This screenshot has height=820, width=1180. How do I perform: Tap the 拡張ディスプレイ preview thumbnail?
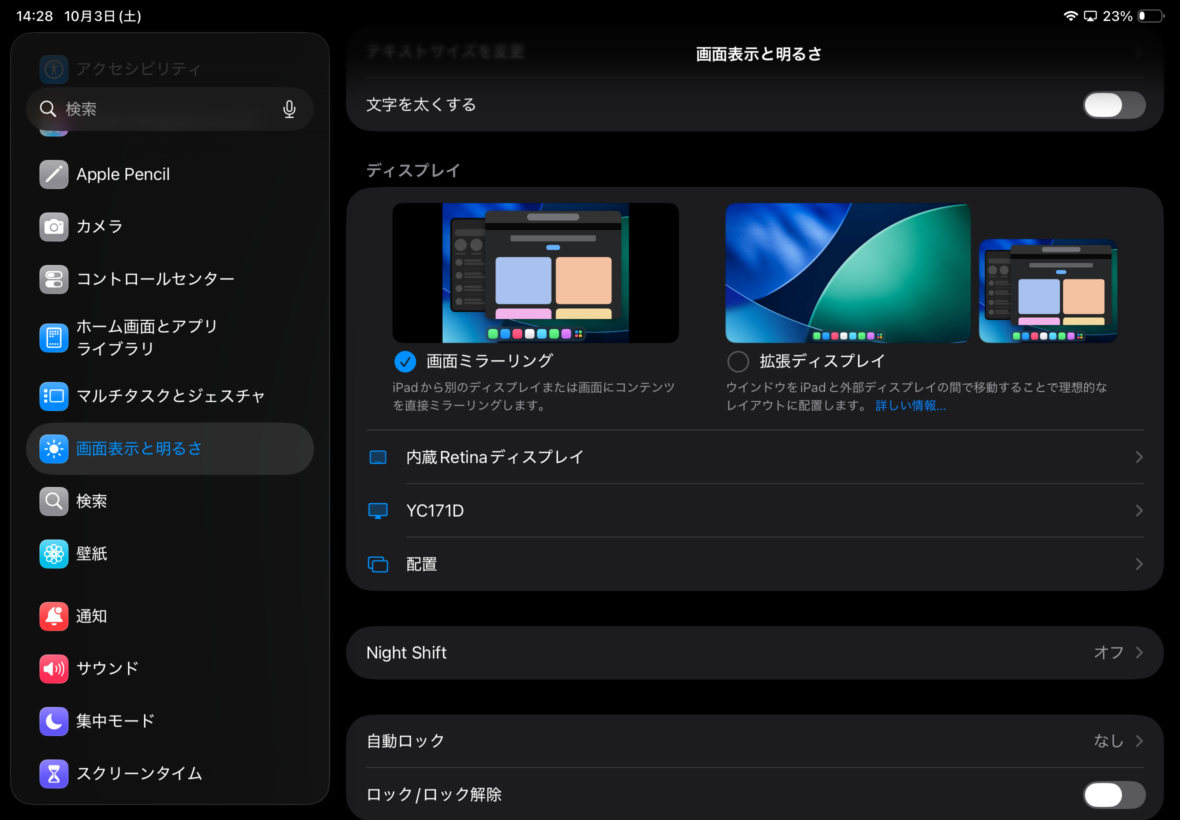tap(921, 273)
